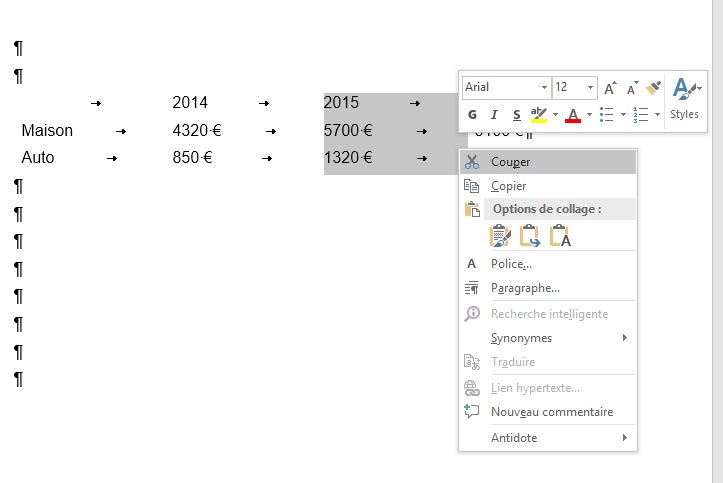Viewport: 723px width, 483px height.
Task: Click the value 5700 €
Action: 348,130
